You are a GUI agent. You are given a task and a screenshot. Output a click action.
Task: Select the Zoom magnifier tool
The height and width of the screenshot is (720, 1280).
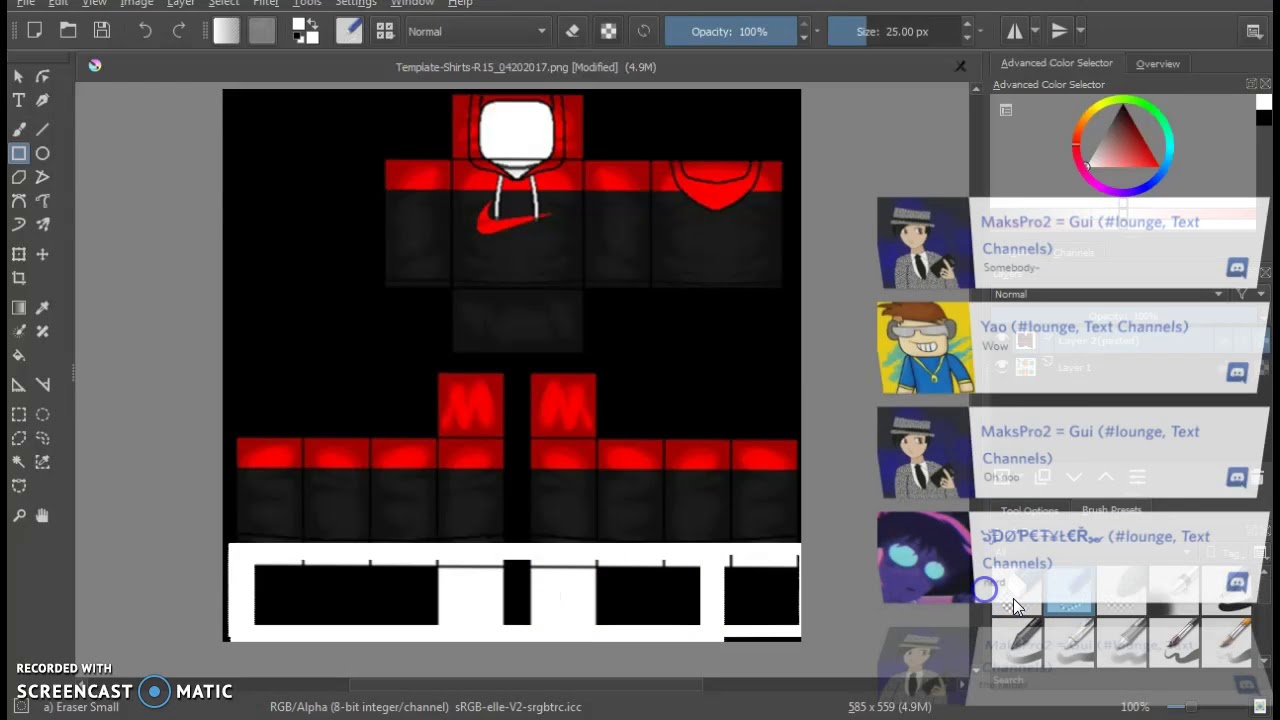coord(19,516)
